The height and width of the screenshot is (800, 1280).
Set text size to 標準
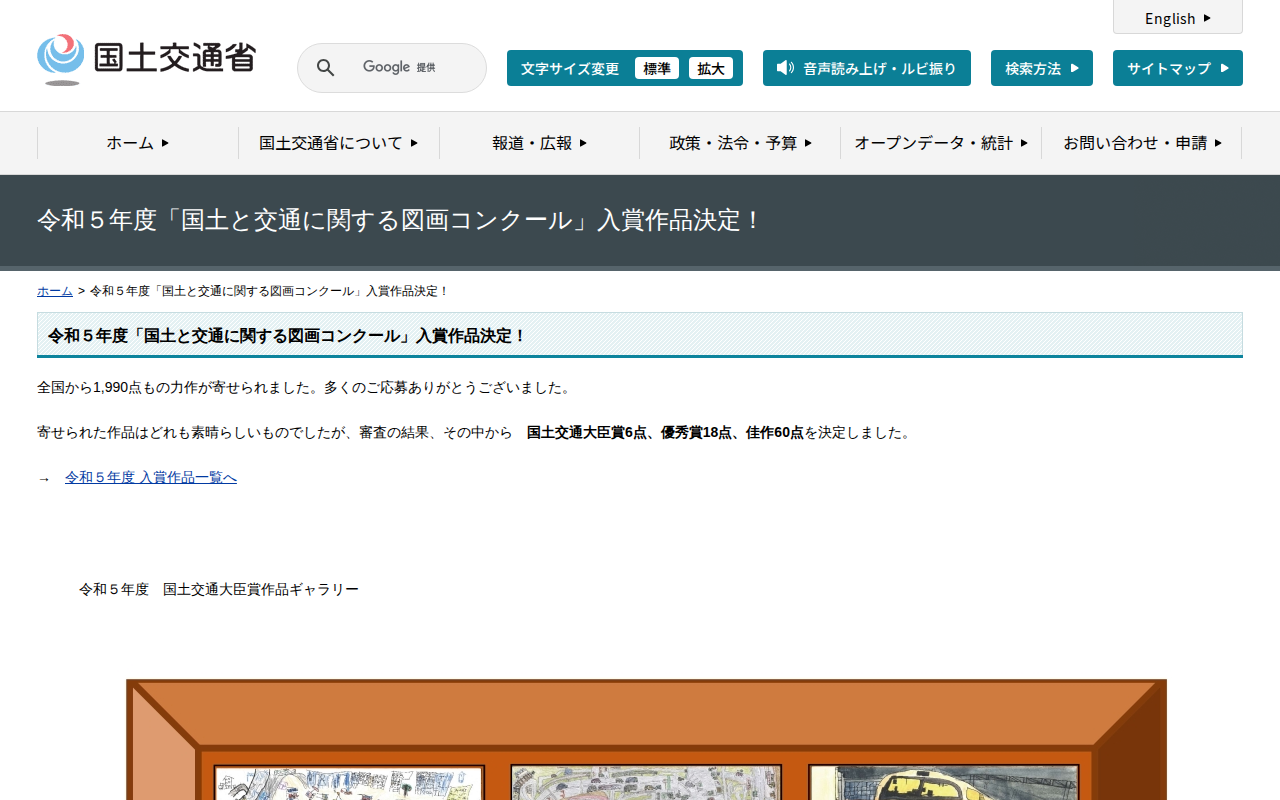pos(656,68)
